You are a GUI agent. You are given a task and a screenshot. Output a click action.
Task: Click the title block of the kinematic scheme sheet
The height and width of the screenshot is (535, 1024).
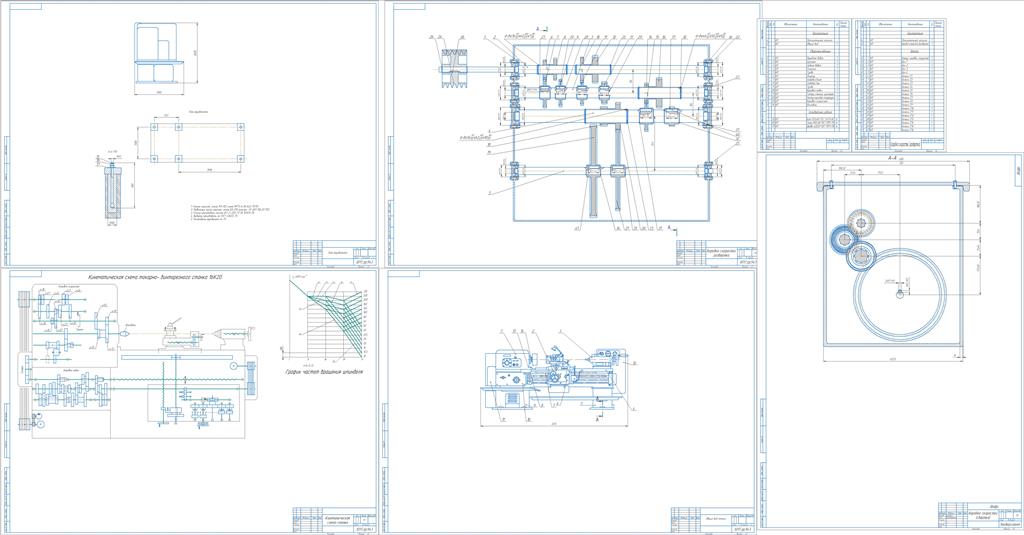point(334,520)
